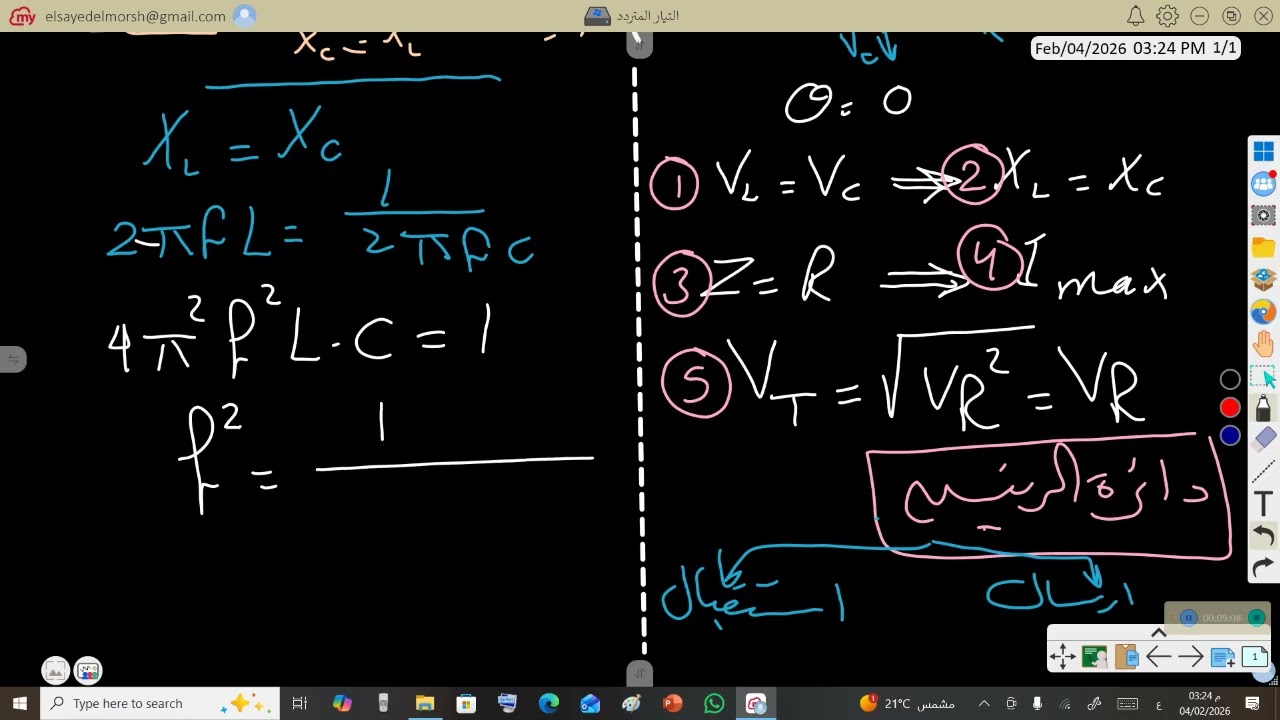Viewport: 1280px width, 720px height.
Task: Choose the dark blue pen color
Action: coord(1230,435)
